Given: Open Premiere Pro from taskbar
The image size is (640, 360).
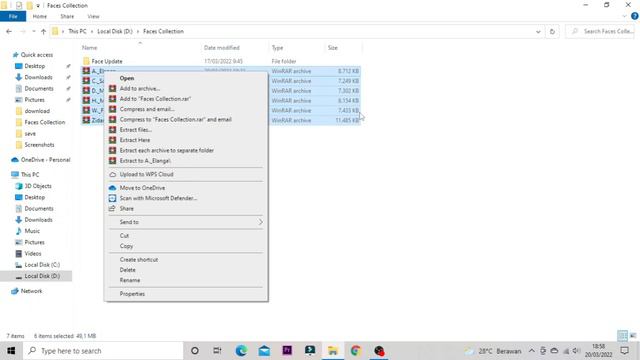Looking at the screenshot, I should (x=287, y=351).
